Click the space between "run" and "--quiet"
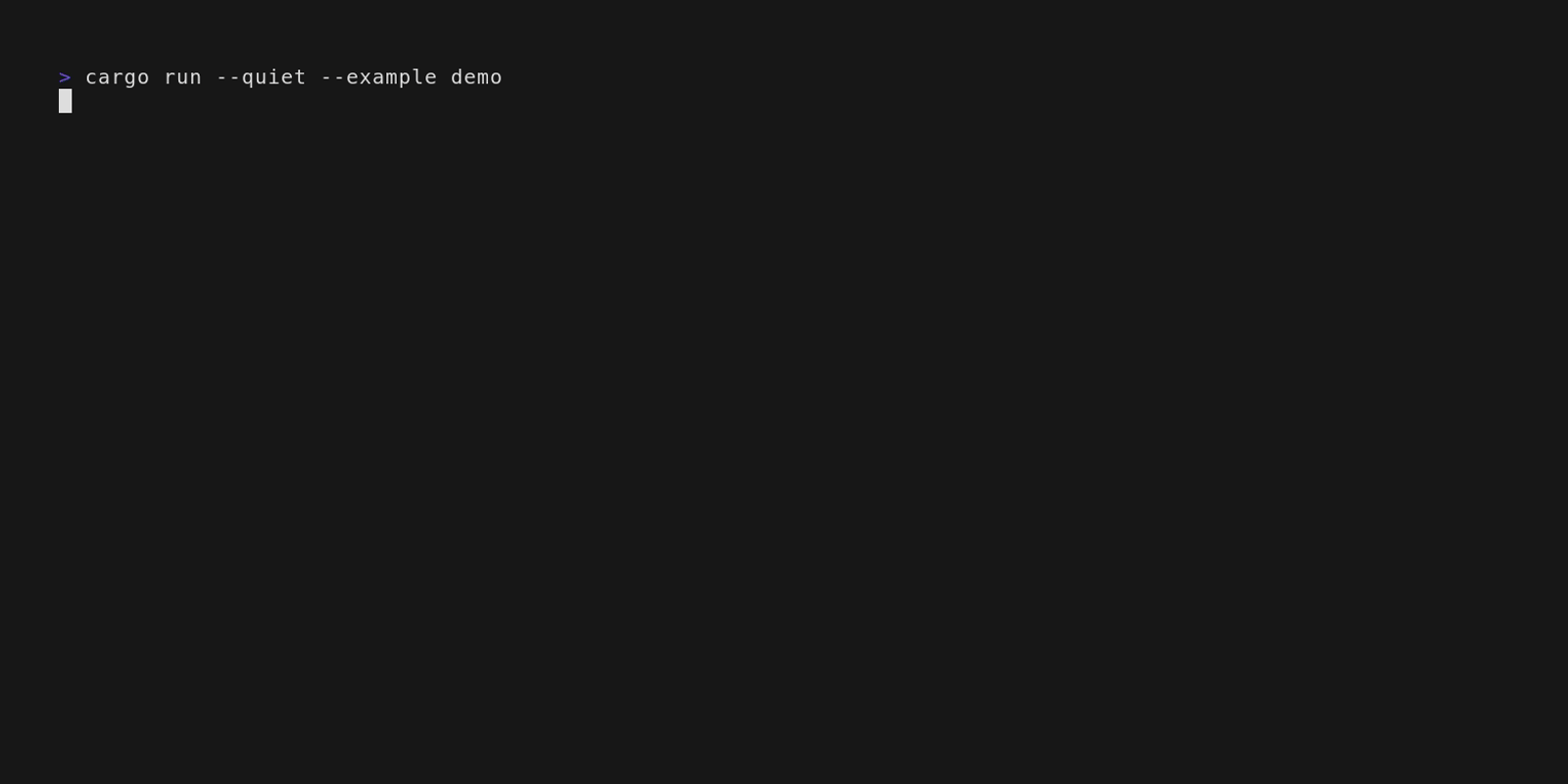Image resolution: width=1568 pixels, height=784 pixels. [209, 77]
